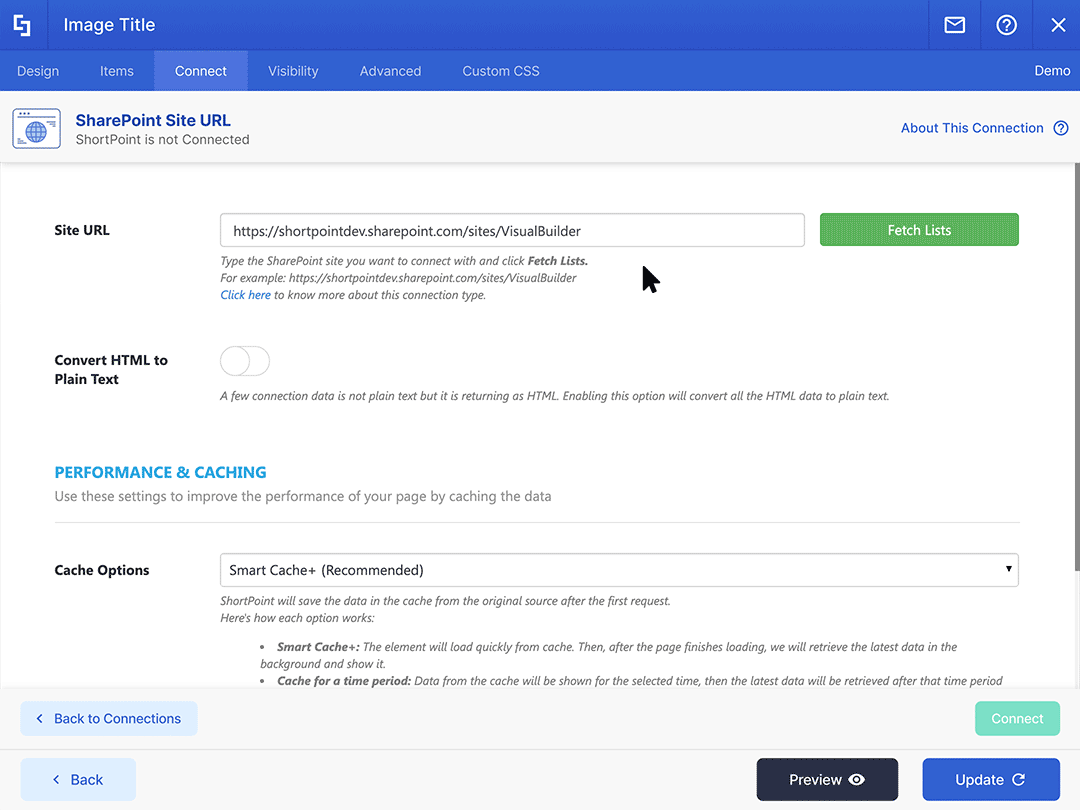Click the back chevron on Back to Connections

click(39, 718)
